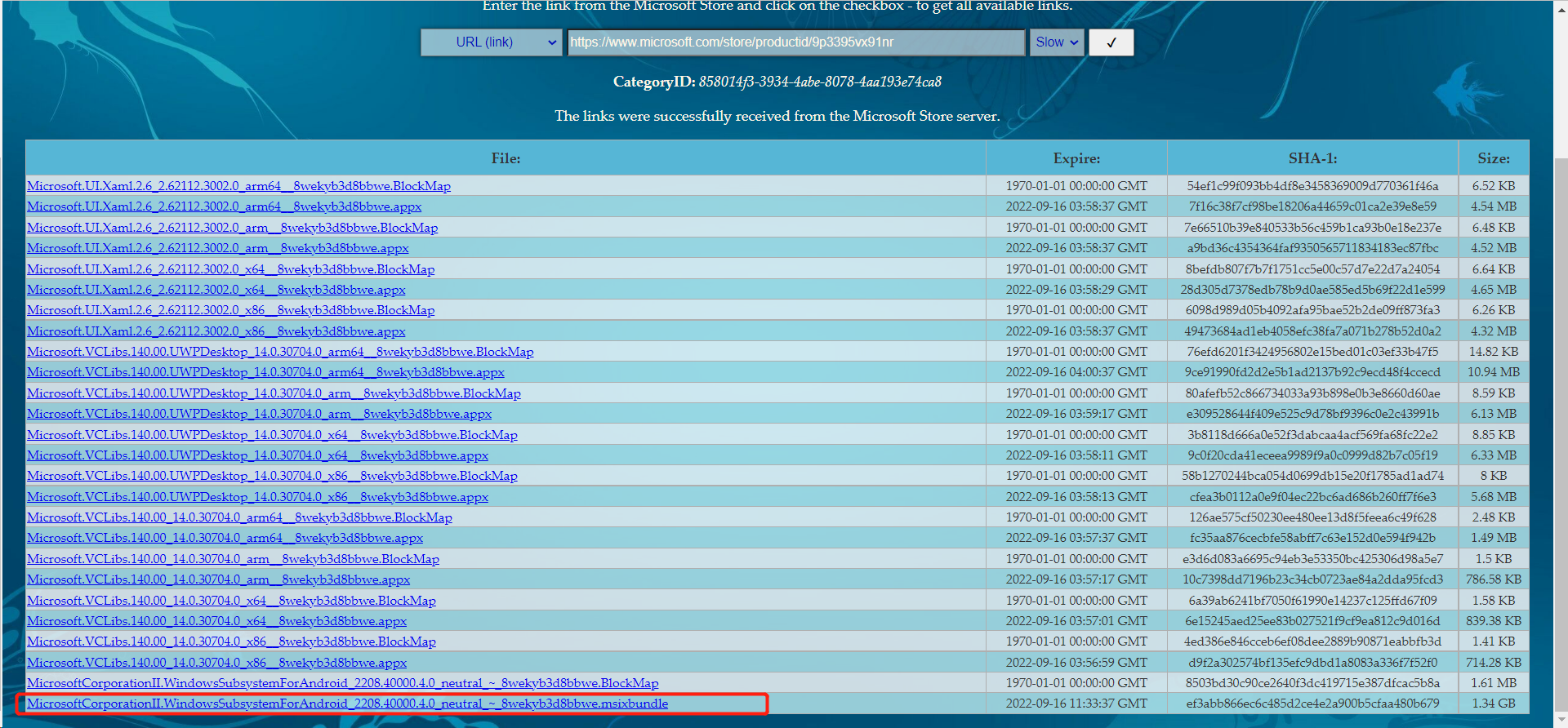Download VCLibs UWPDesktop arm appx link
Screen dimensions: 1568x728
(259, 414)
